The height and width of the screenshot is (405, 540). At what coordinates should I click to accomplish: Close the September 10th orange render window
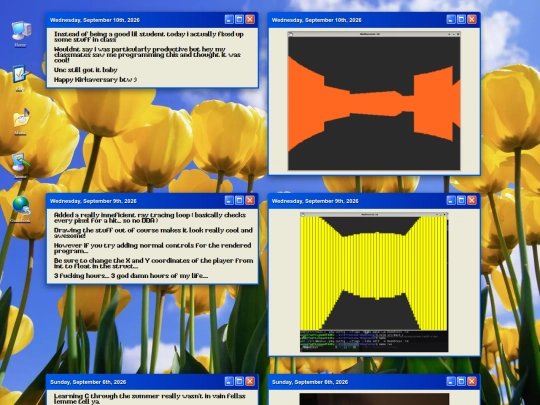click(x=472, y=19)
